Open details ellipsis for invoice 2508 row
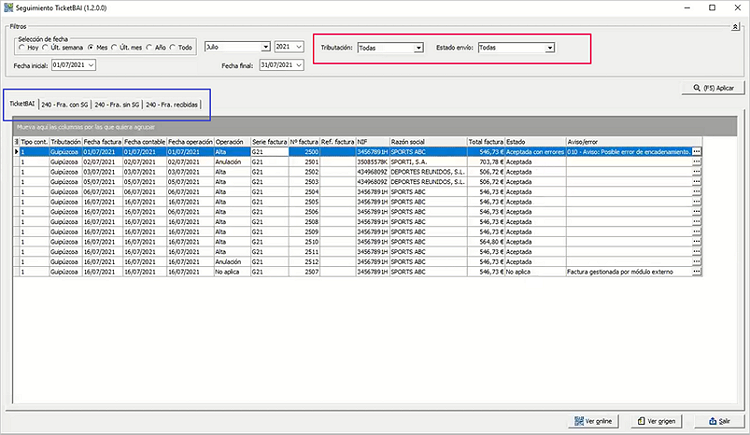This screenshot has width=750, height=435. tap(696, 222)
